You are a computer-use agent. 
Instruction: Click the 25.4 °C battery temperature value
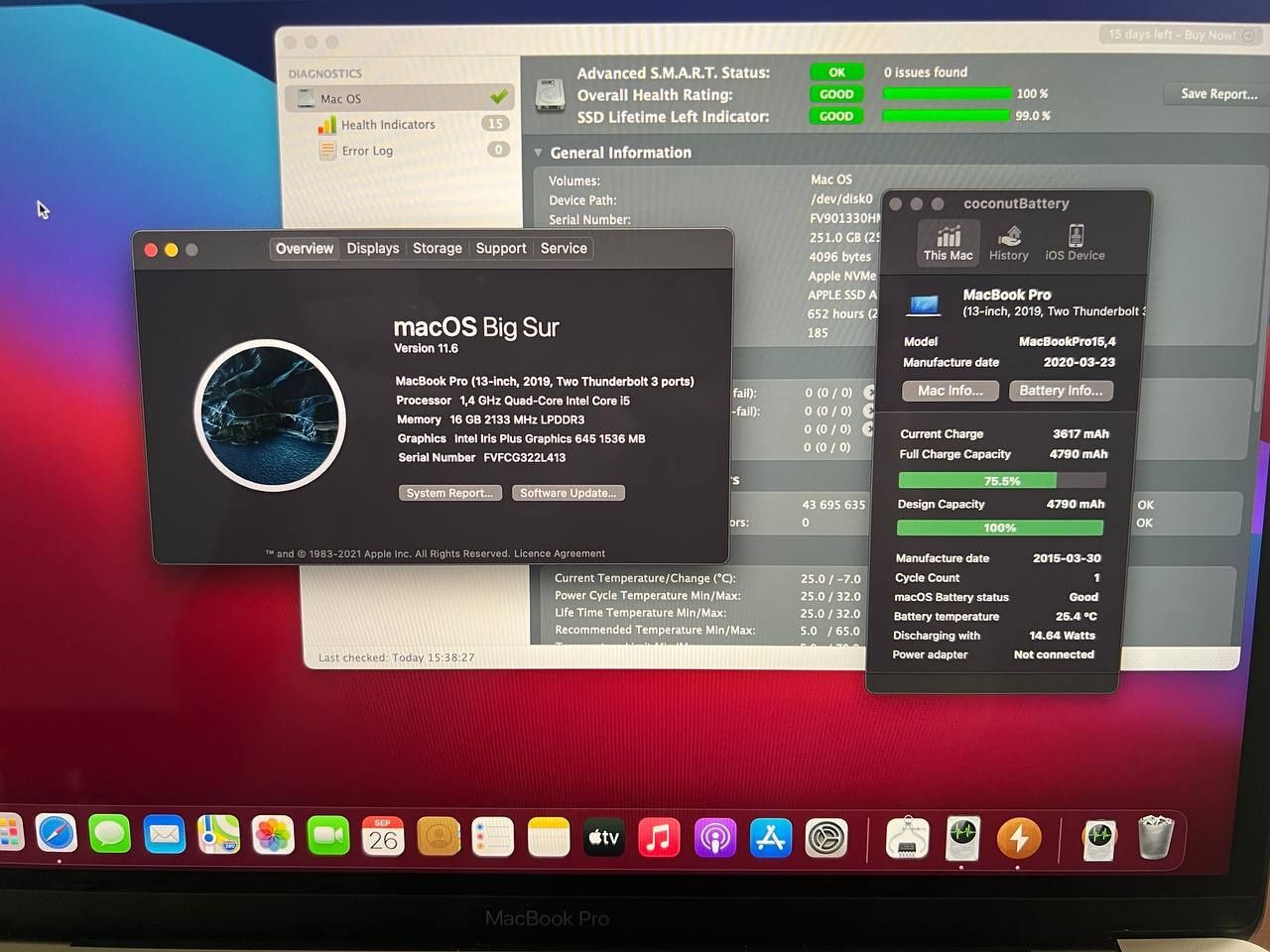[1077, 617]
